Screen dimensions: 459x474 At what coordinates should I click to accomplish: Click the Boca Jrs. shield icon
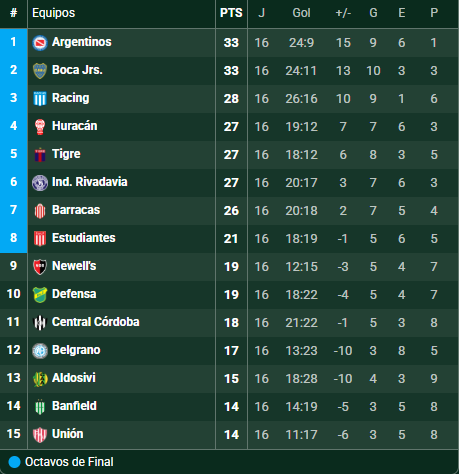(40, 71)
